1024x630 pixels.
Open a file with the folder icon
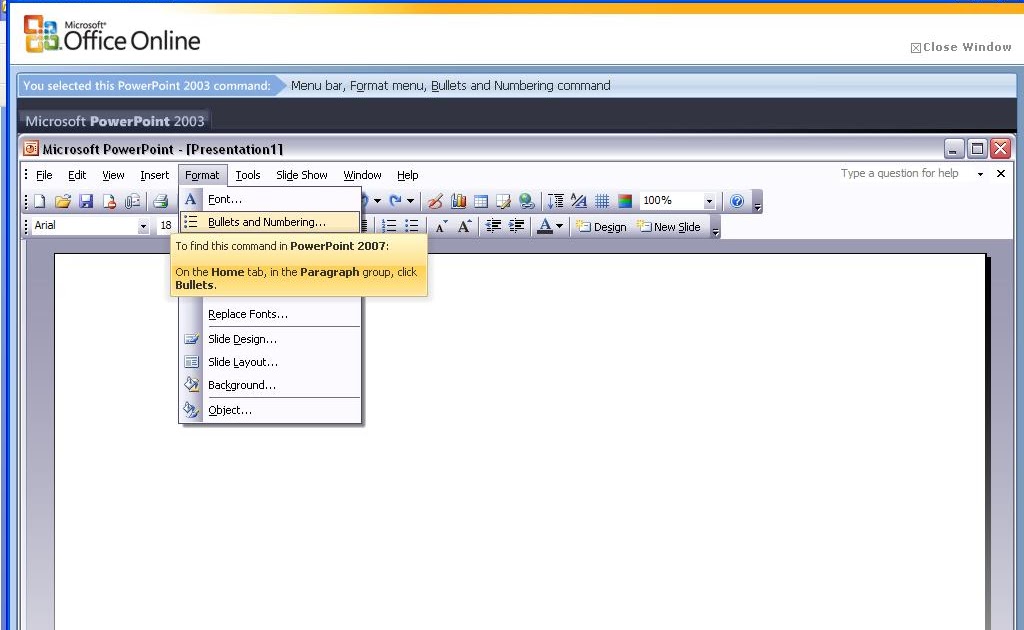tap(63, 201)
